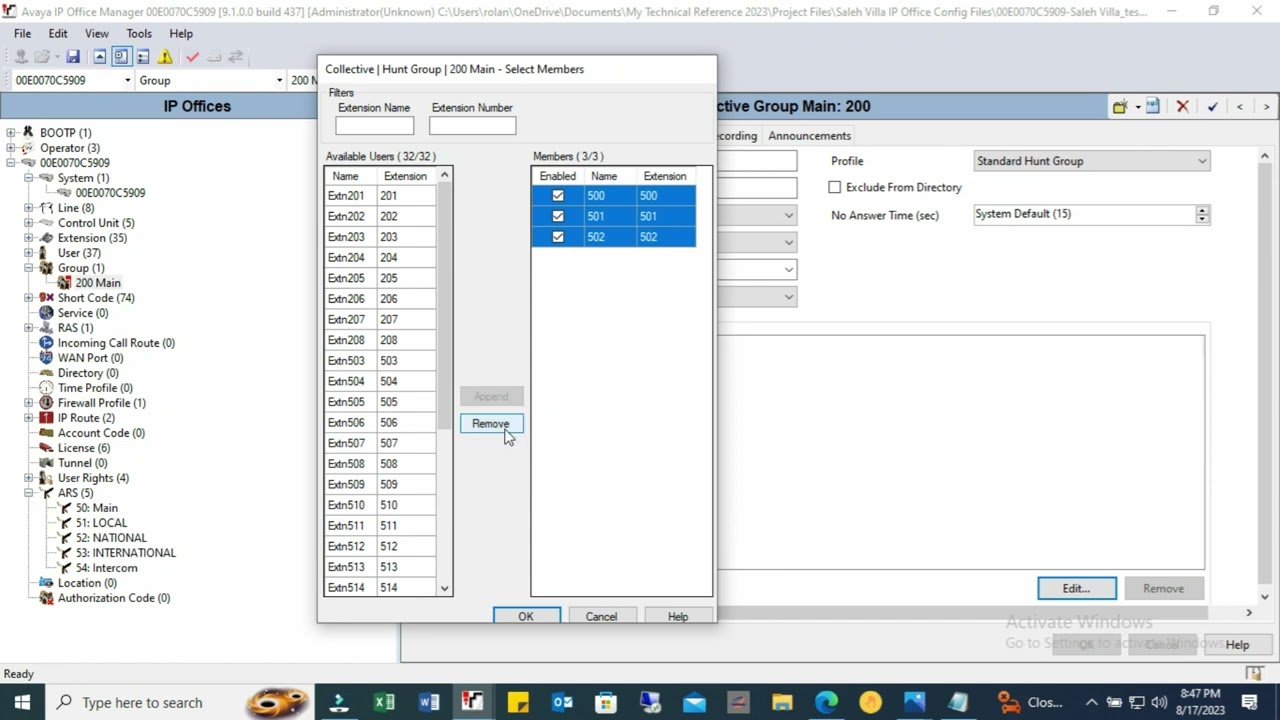Toggle the details pane toolbar icon

[143, 57]
